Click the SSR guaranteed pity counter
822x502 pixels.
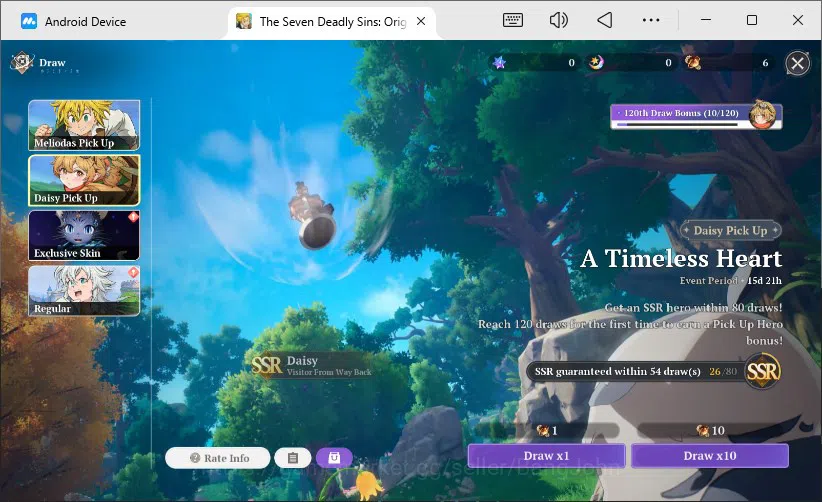tap(653, 372)
